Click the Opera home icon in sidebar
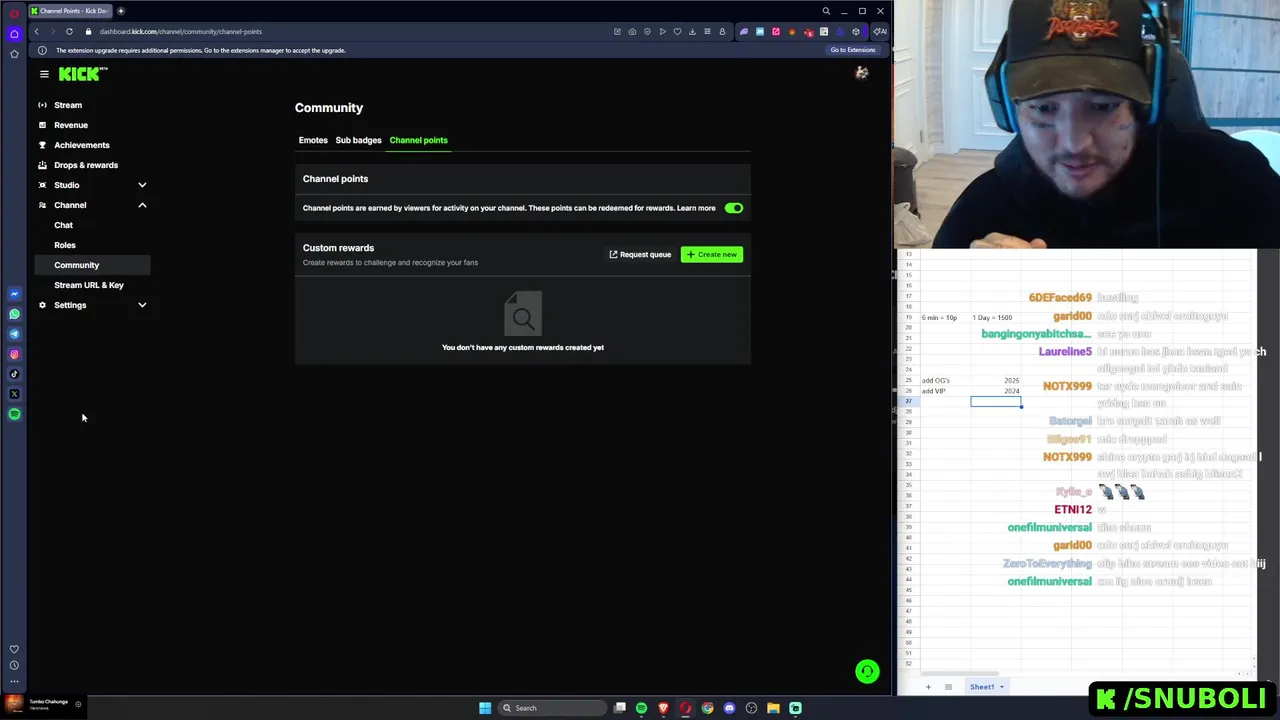Screen dimensions: 1280x720 click(14, 34)
